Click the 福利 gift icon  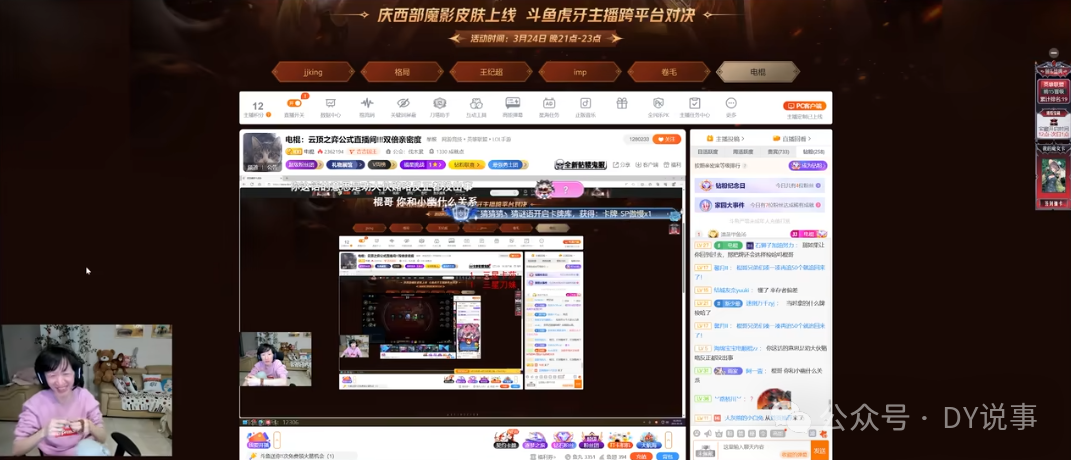[x=672, y=165]
